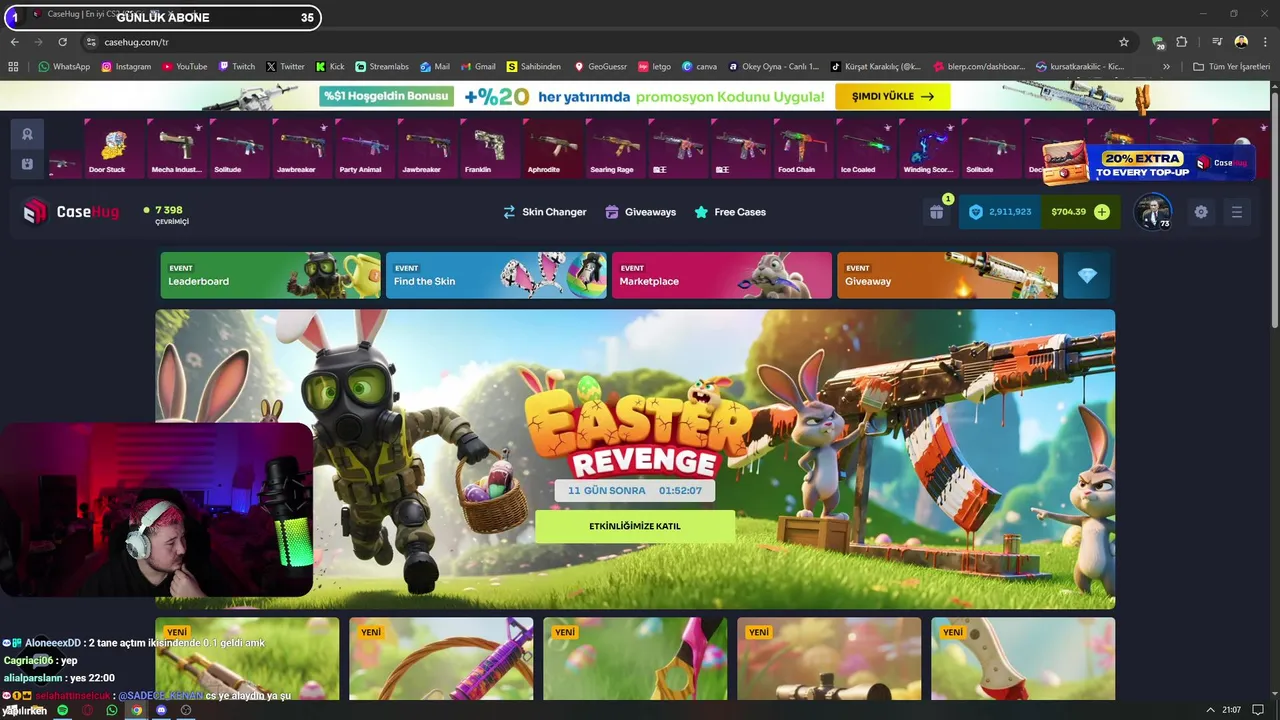Open the YouTube bookmark
The image size is (1280, 720).
pos(184,67)
